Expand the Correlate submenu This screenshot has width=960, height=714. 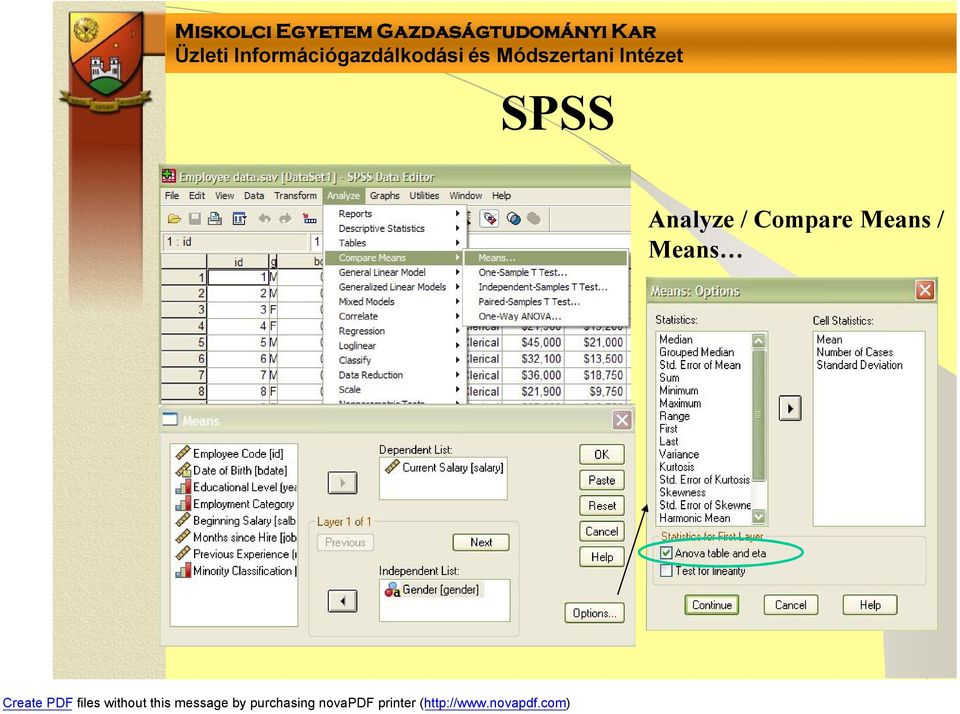pos(395,317)
